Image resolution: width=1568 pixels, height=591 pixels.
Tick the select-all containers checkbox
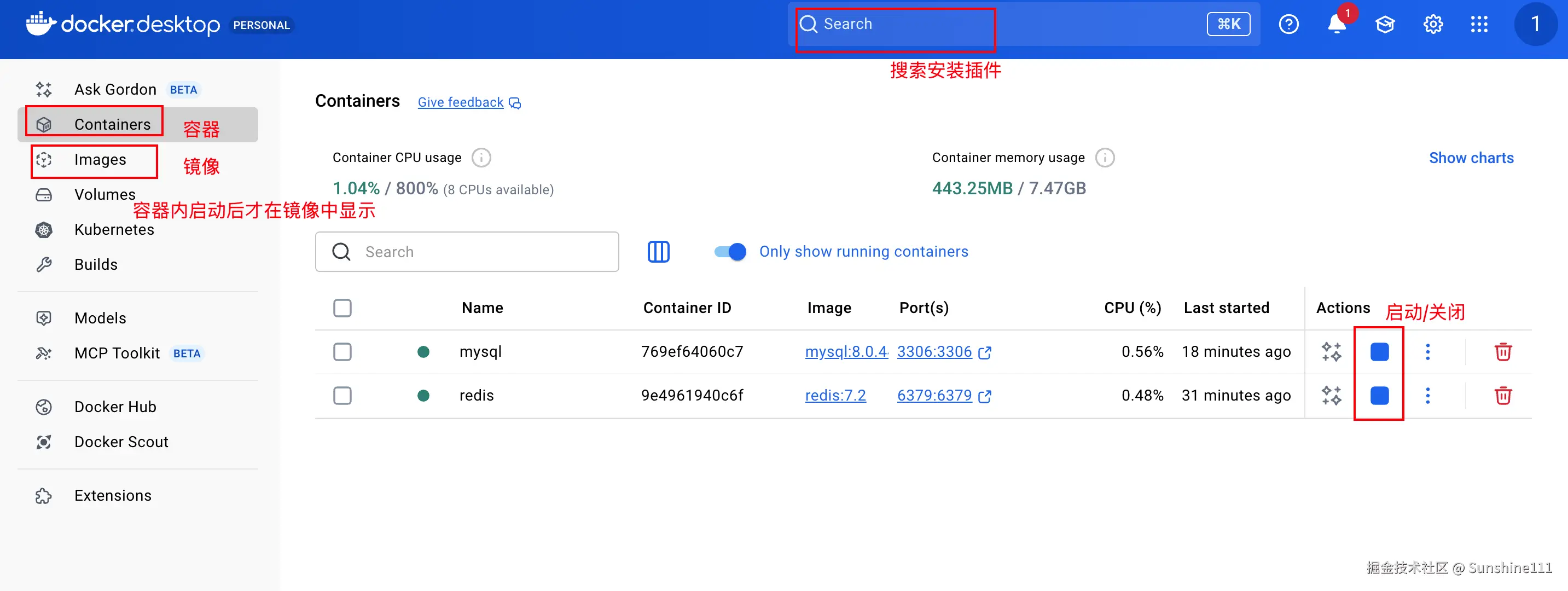(x=342, y=308)
